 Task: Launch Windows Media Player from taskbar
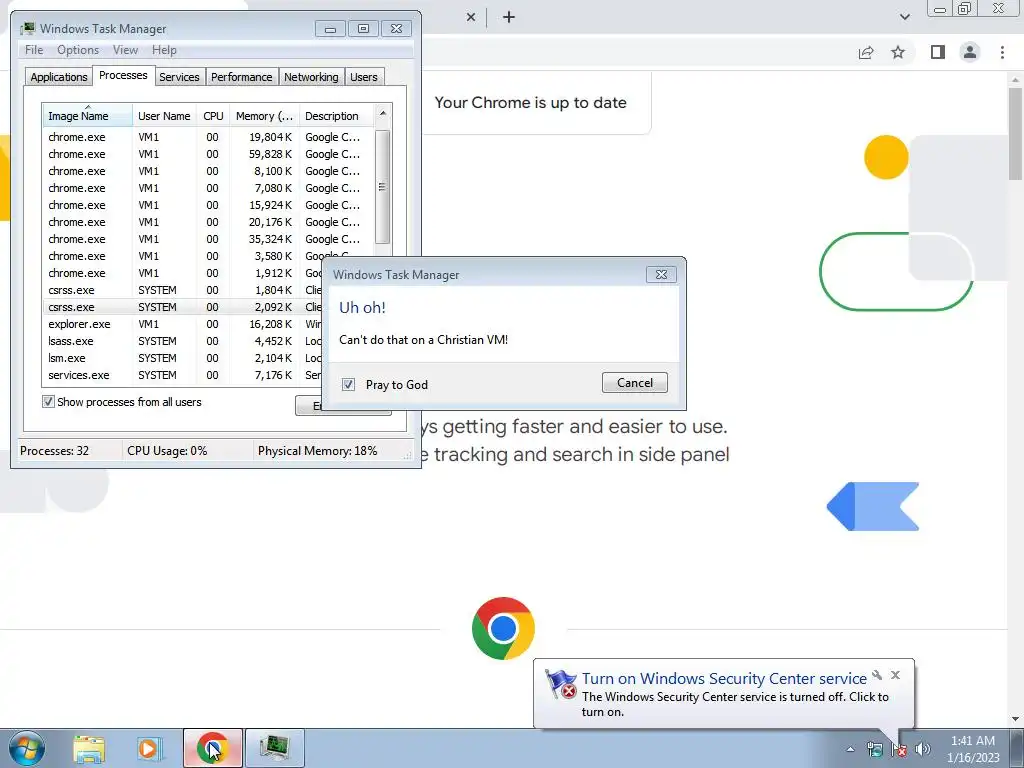pos(149,748)
